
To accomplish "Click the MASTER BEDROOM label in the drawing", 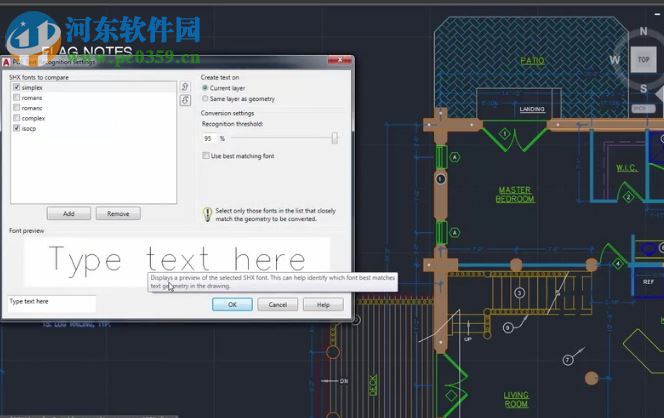I will (515, 194).
